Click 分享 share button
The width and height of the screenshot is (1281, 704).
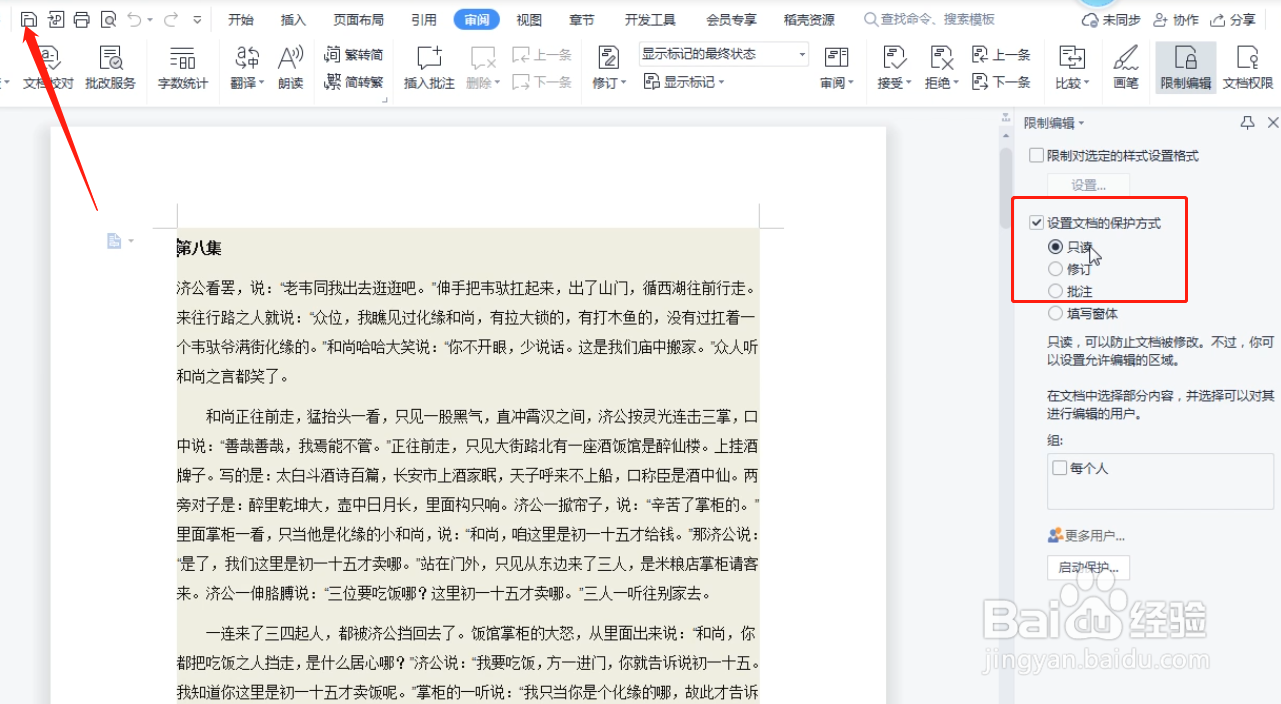[1233, 20]
